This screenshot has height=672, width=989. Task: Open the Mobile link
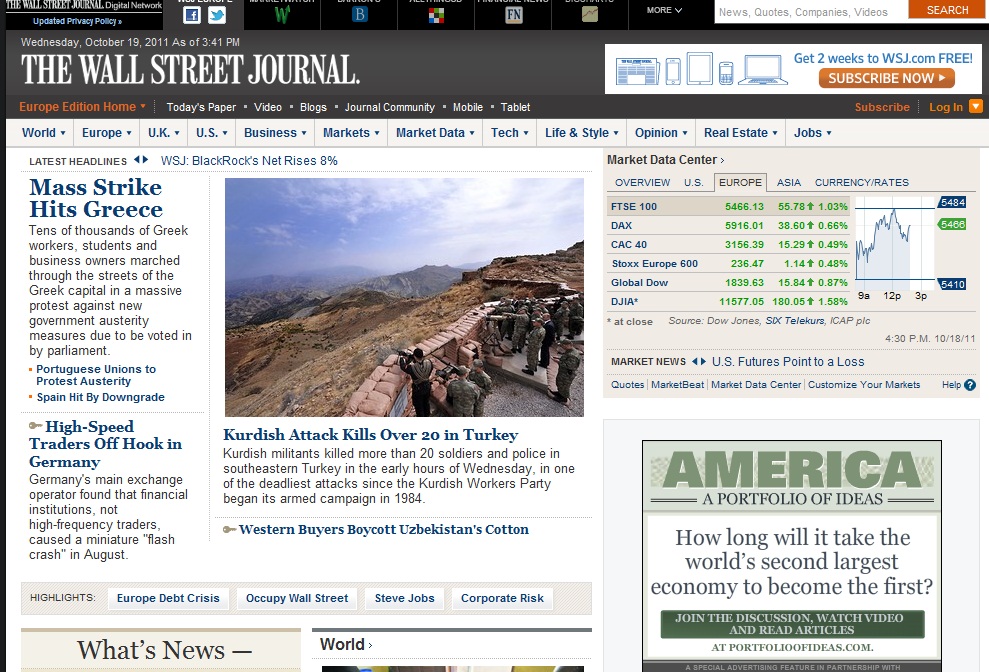coord(467,107)
